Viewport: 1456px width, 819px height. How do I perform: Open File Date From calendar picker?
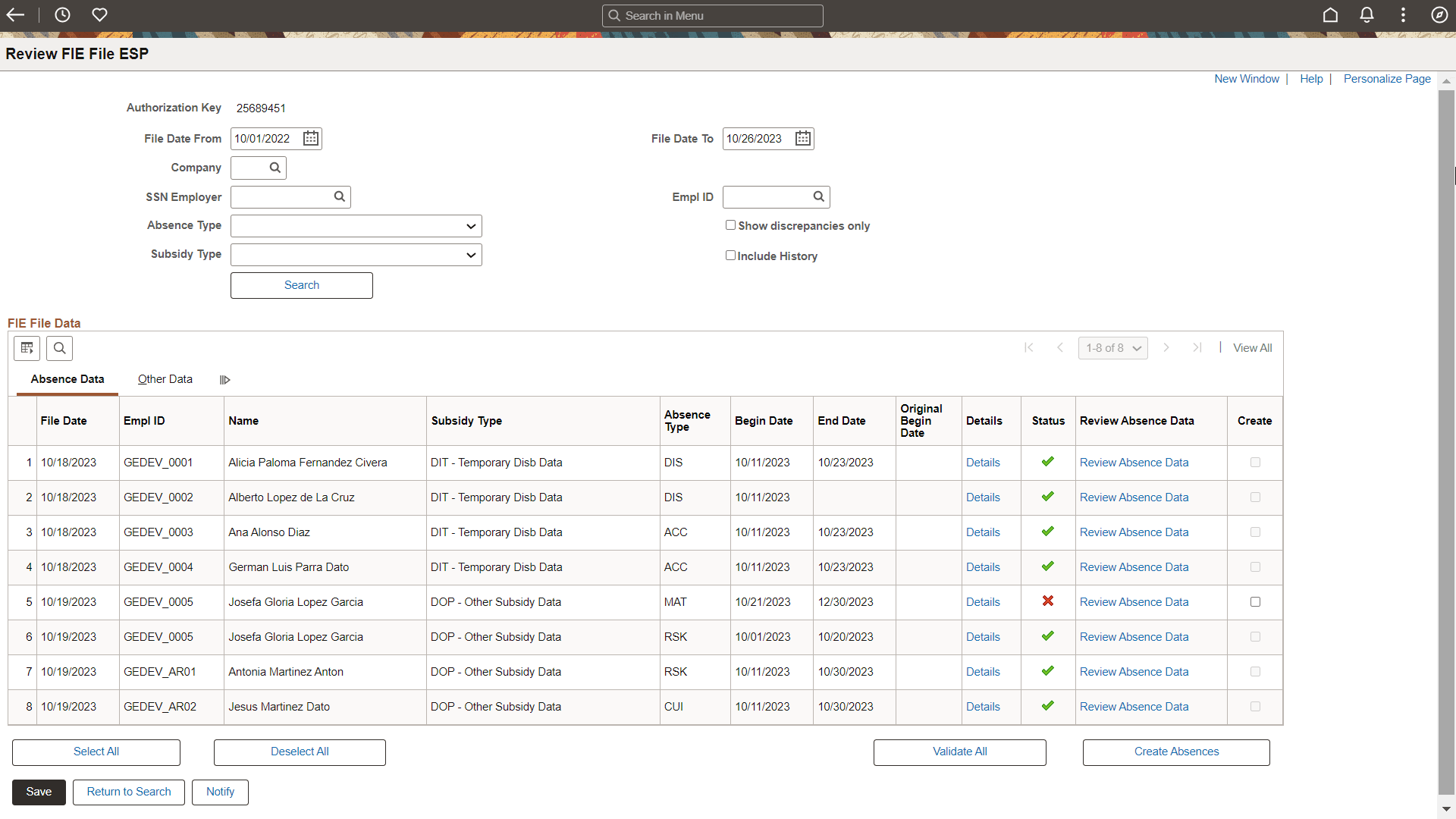click(311, 138)
